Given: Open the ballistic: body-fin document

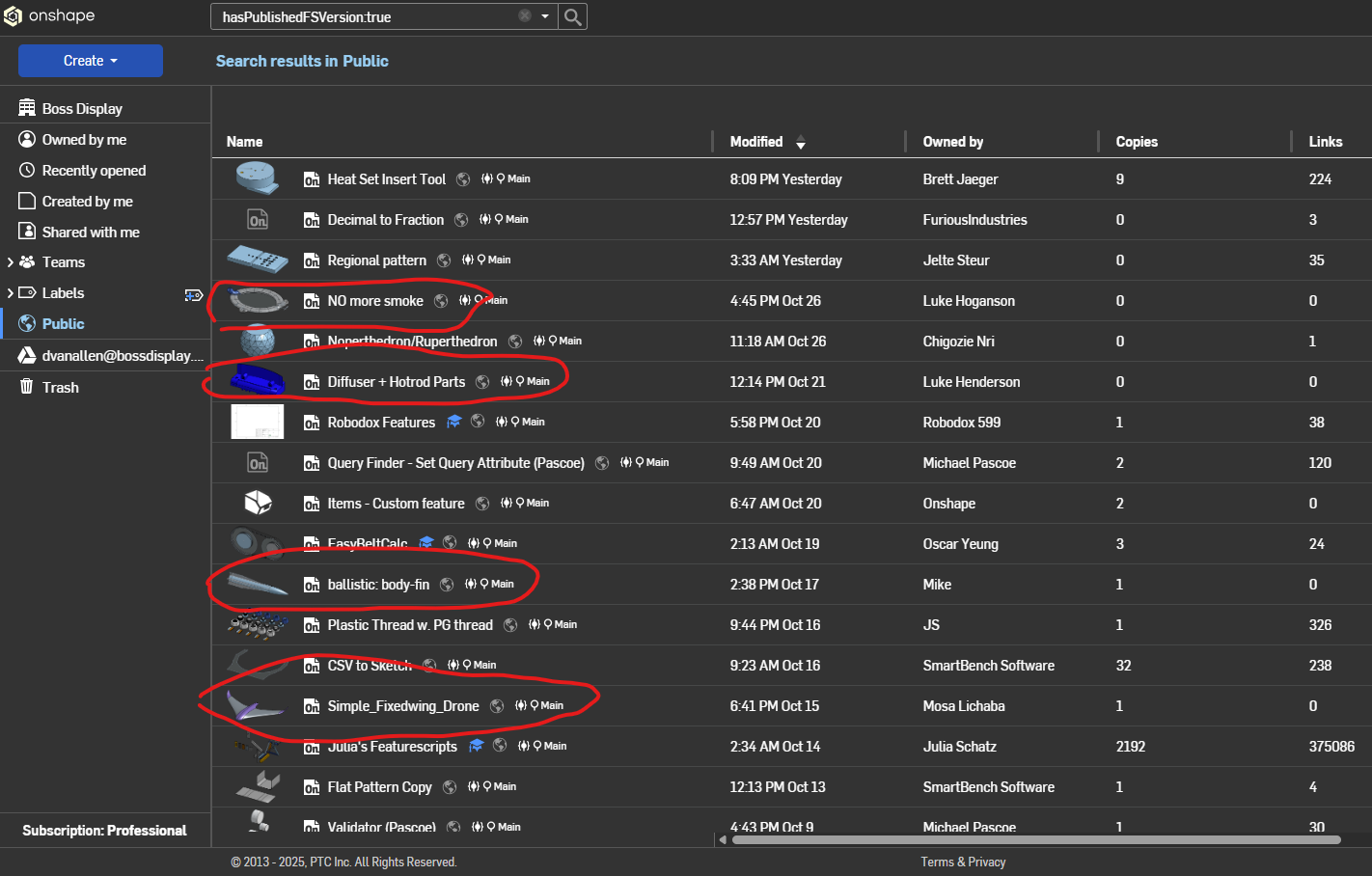Looking at the screenshot, I should (x=379, y=585).
